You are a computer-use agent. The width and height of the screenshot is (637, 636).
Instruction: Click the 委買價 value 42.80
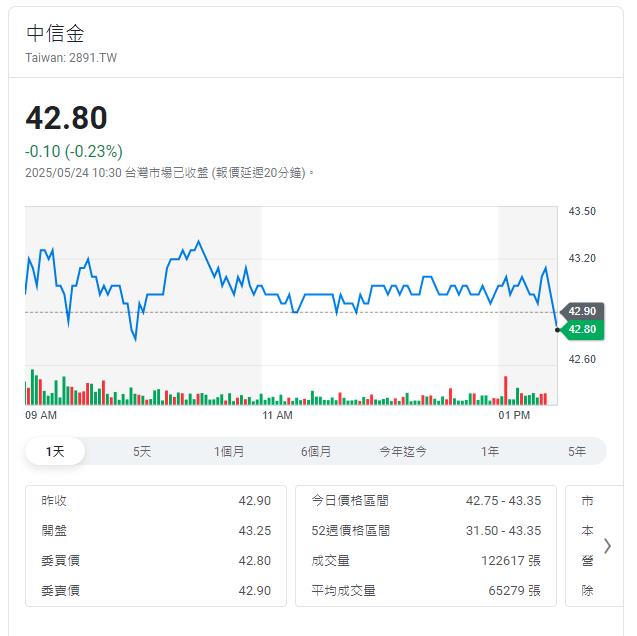click(255, 560)
